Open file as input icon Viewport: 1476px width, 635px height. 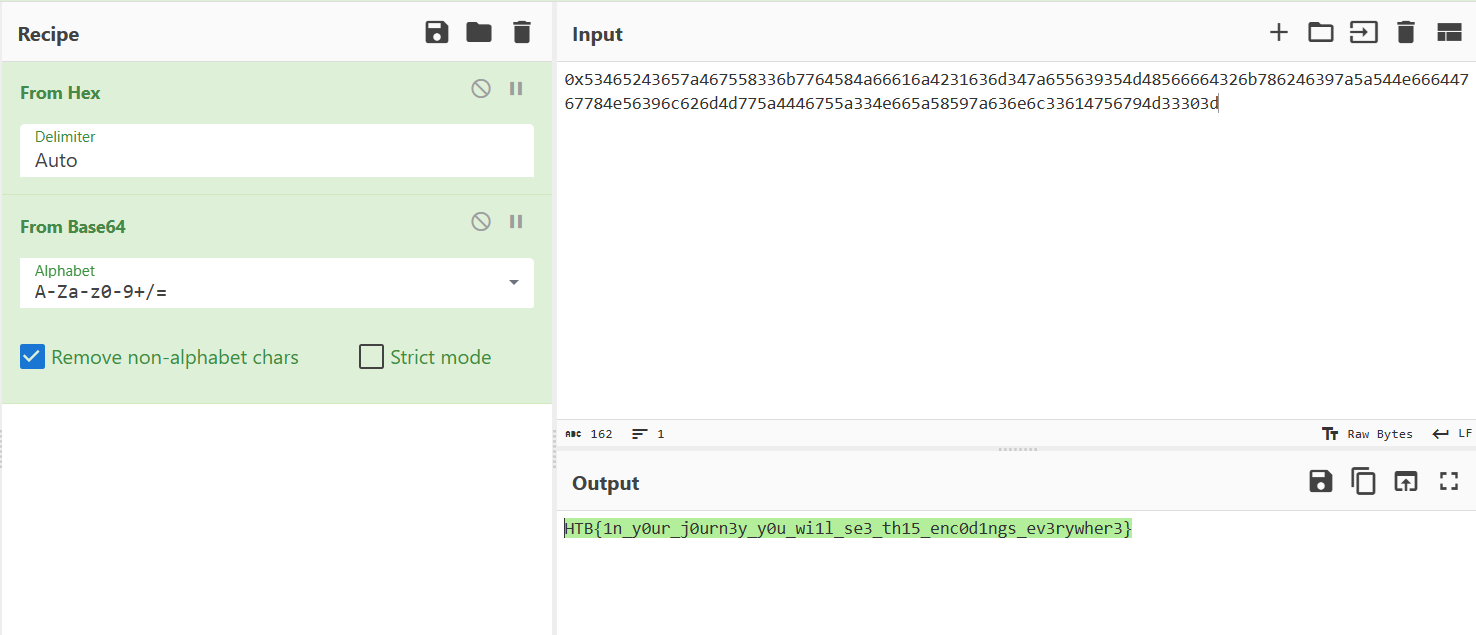(1363, 33)
